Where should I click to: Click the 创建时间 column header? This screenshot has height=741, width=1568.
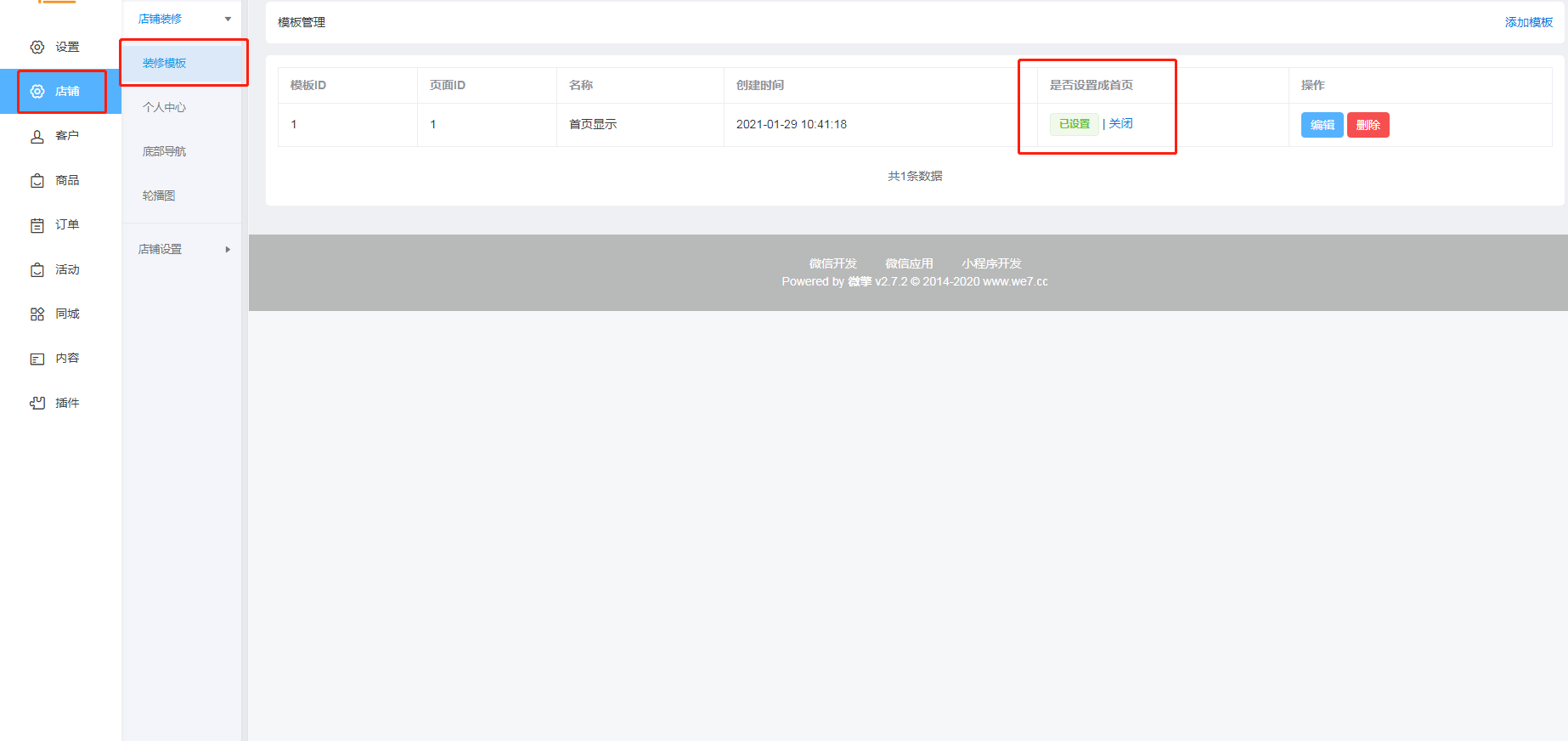point(760,86)
